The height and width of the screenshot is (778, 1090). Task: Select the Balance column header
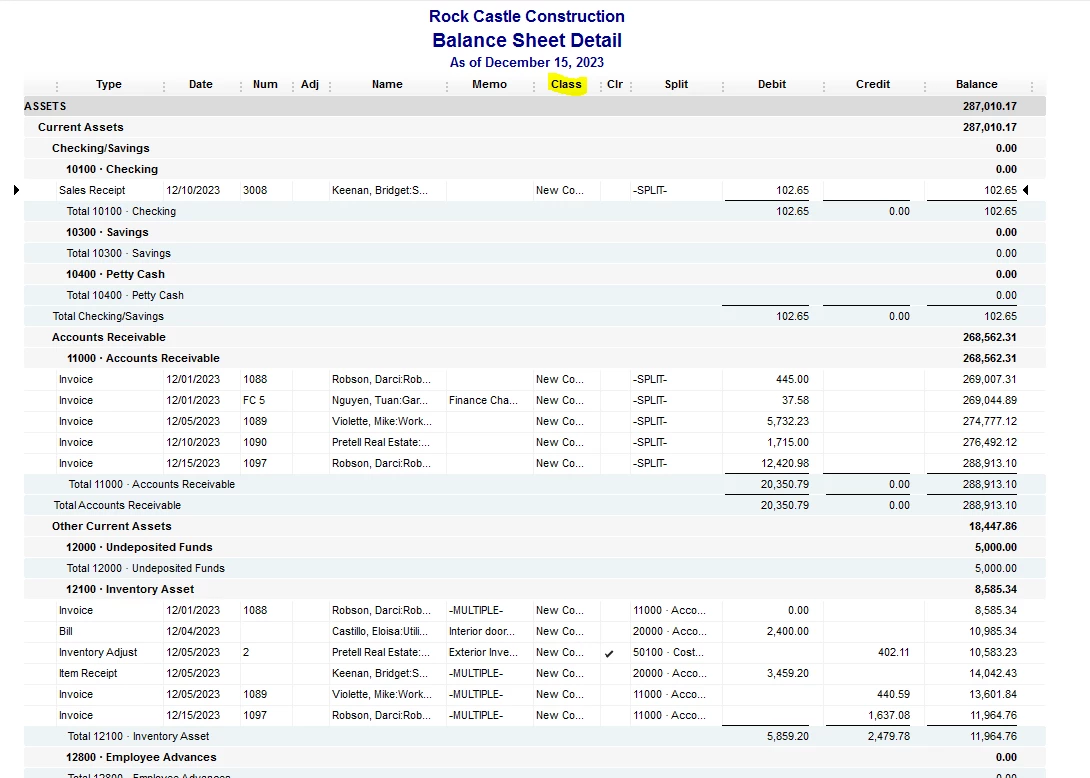(x=977, y=84)
